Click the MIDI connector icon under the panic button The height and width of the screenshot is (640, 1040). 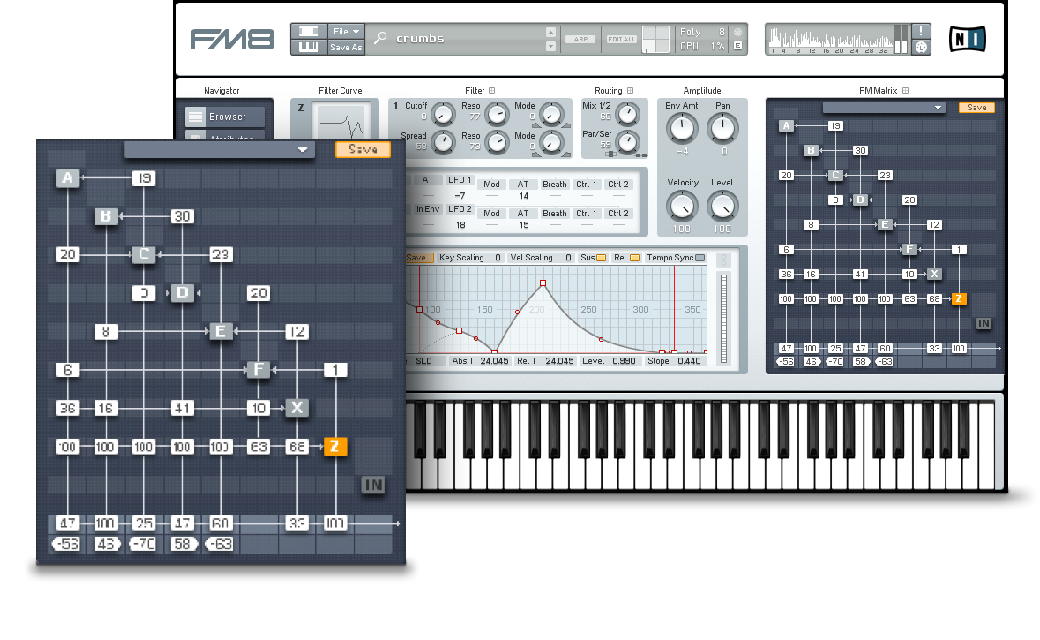[x=921, y=47]
